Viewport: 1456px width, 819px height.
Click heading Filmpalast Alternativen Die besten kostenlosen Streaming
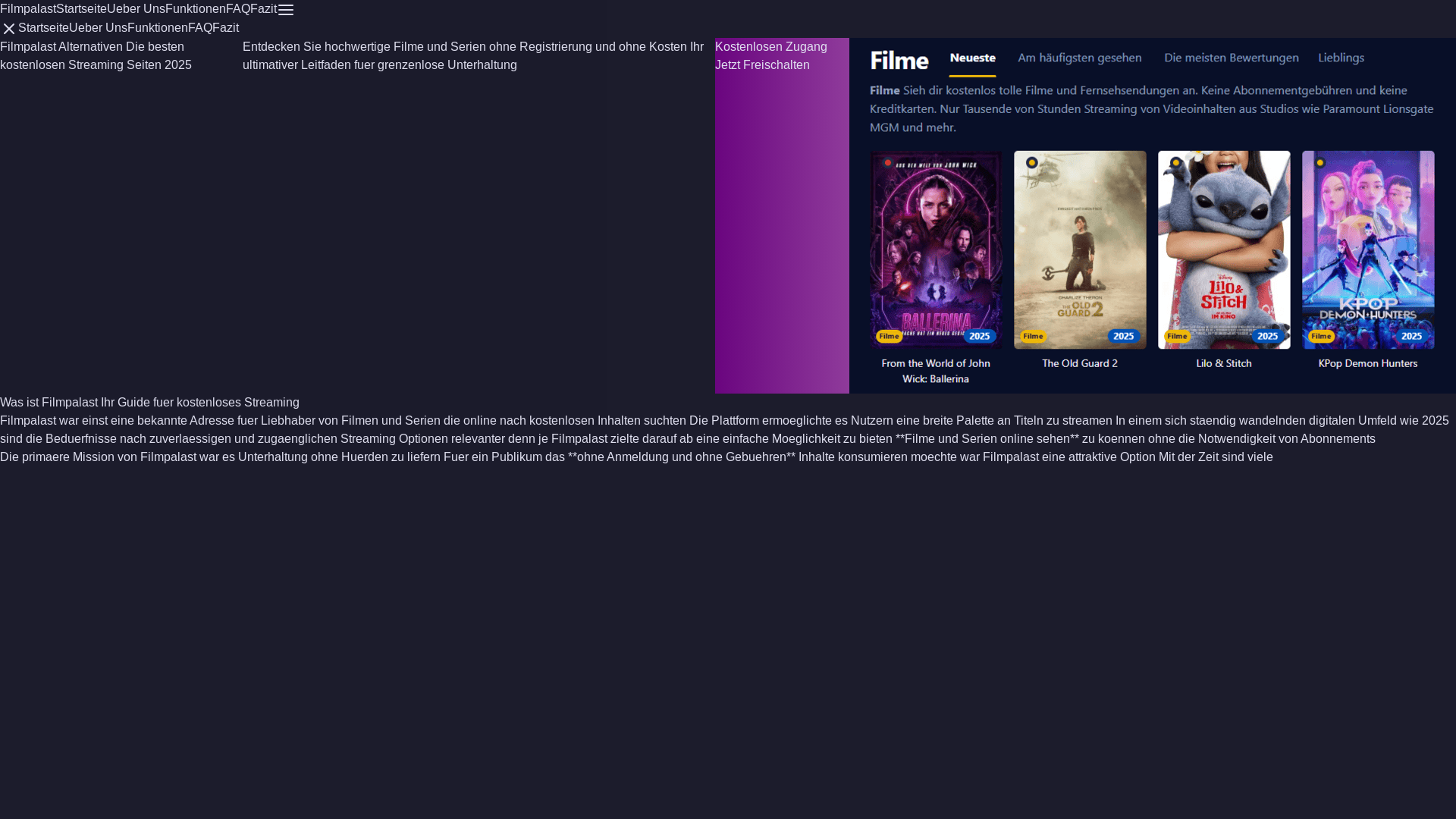pyautogui.click(x=96, y=56)
